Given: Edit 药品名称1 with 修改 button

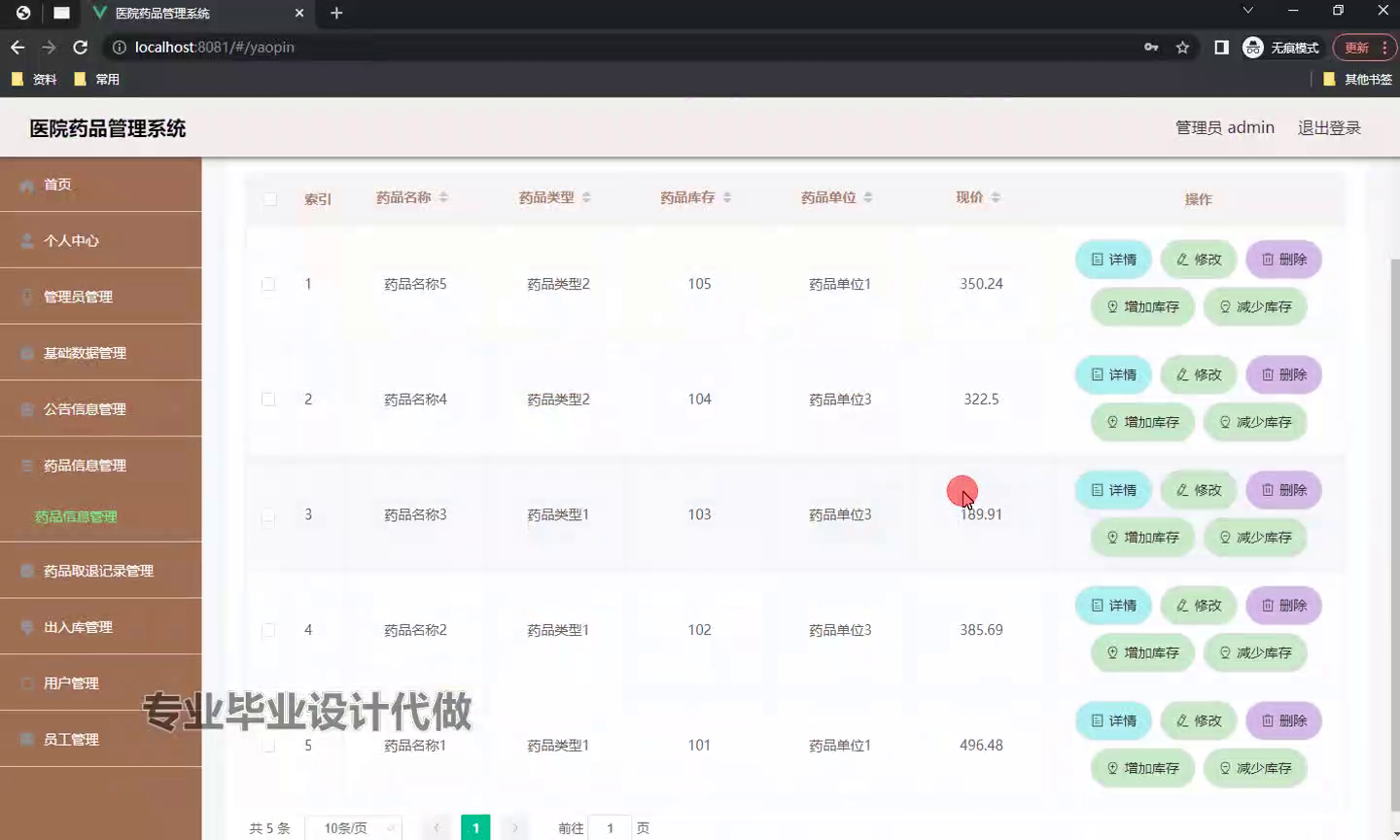Looking at the screenshot, I should tap(1199, 720).
